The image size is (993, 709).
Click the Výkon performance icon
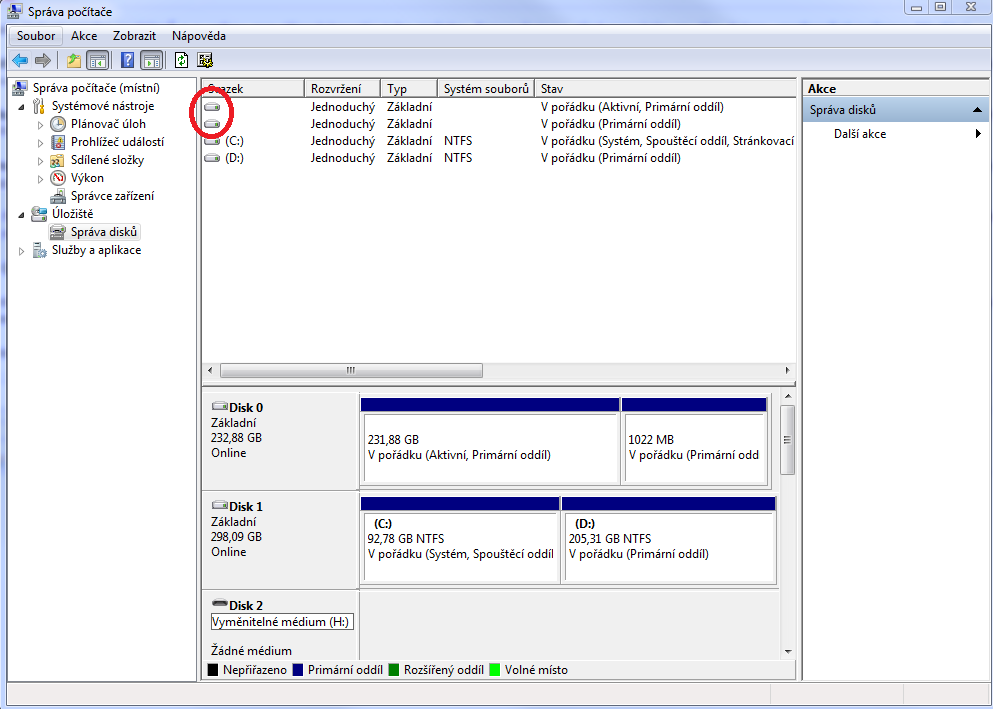(58, 178)
